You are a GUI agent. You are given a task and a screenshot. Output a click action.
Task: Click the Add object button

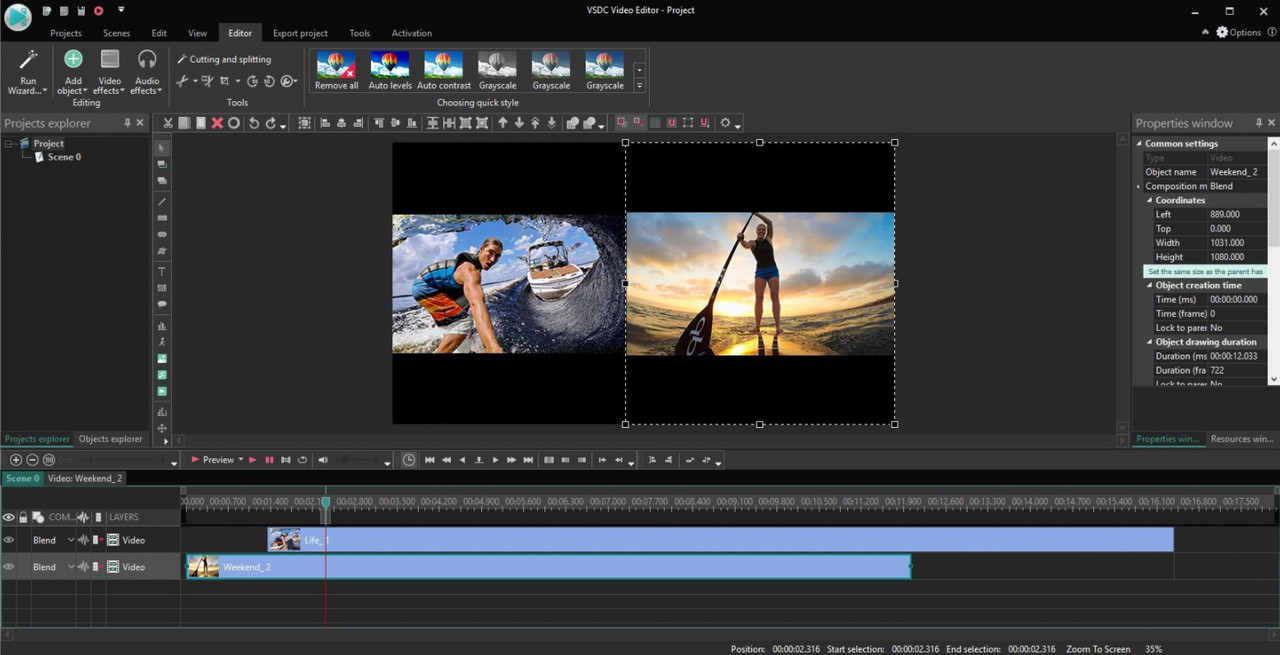(73, 72)
